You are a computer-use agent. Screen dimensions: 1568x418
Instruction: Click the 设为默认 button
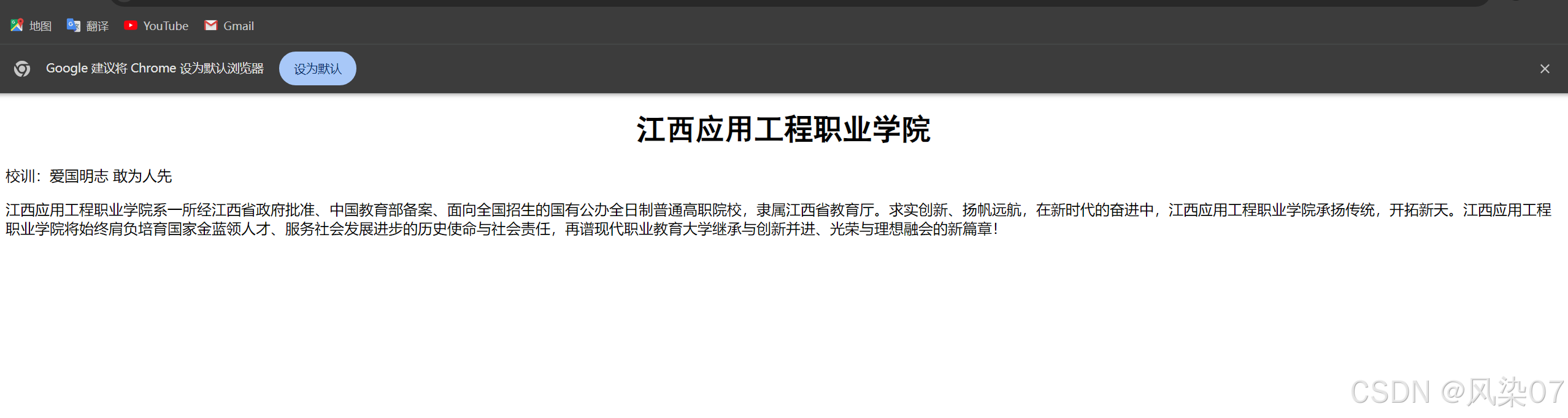click(318, 69)
